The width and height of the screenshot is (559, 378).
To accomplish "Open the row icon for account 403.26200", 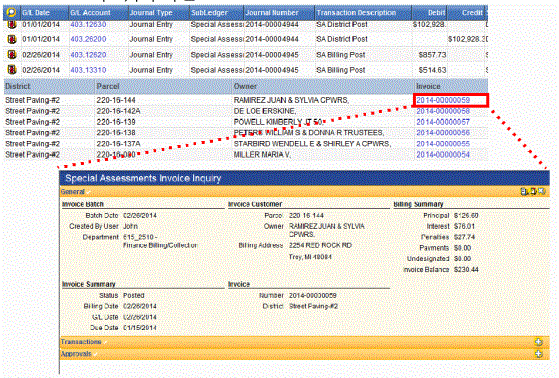I will (x=12, y=39).
